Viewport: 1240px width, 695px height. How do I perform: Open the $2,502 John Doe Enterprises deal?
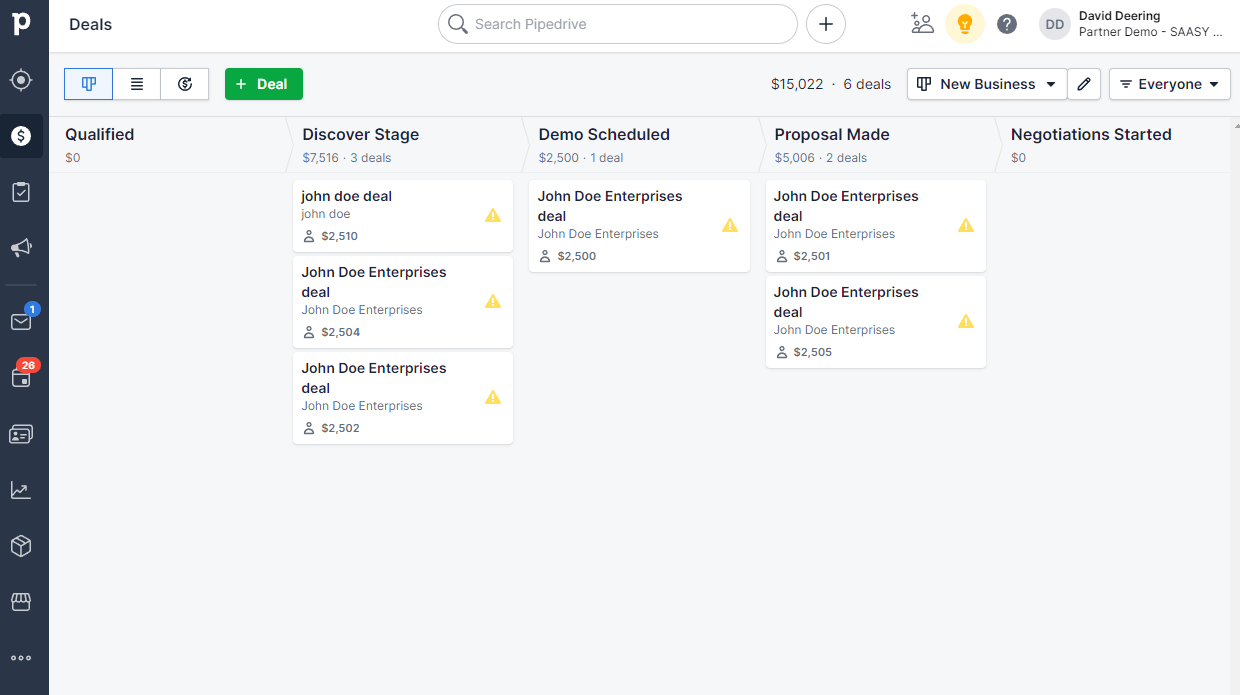pyautogui.click(x=403, y=398)
